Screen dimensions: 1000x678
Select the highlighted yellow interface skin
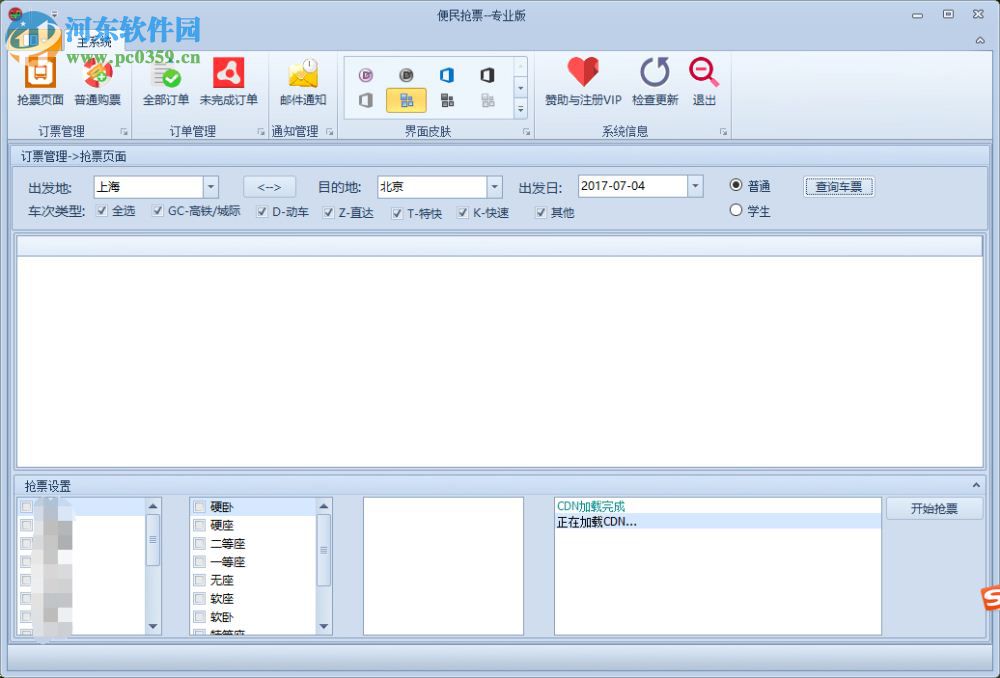[405, 101]
